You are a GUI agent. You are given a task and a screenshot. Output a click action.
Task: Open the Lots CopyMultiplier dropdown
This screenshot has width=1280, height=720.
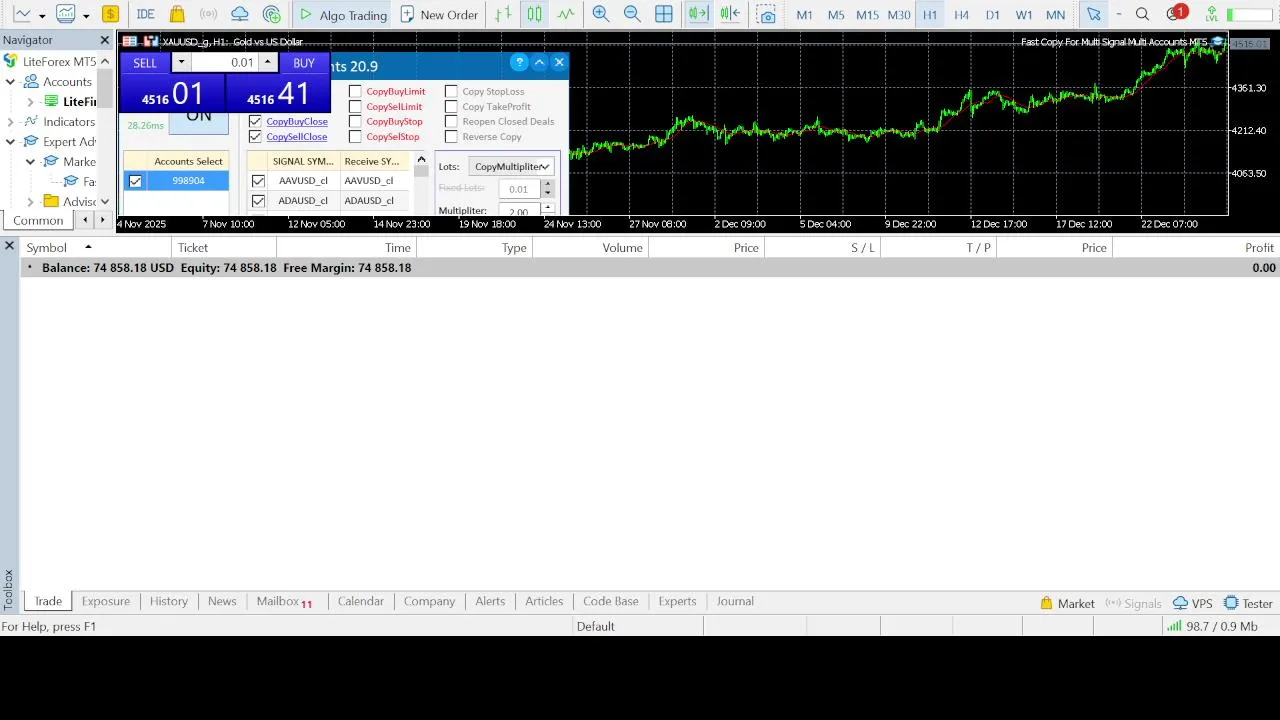pyautogui.click(x=511, y=167)
